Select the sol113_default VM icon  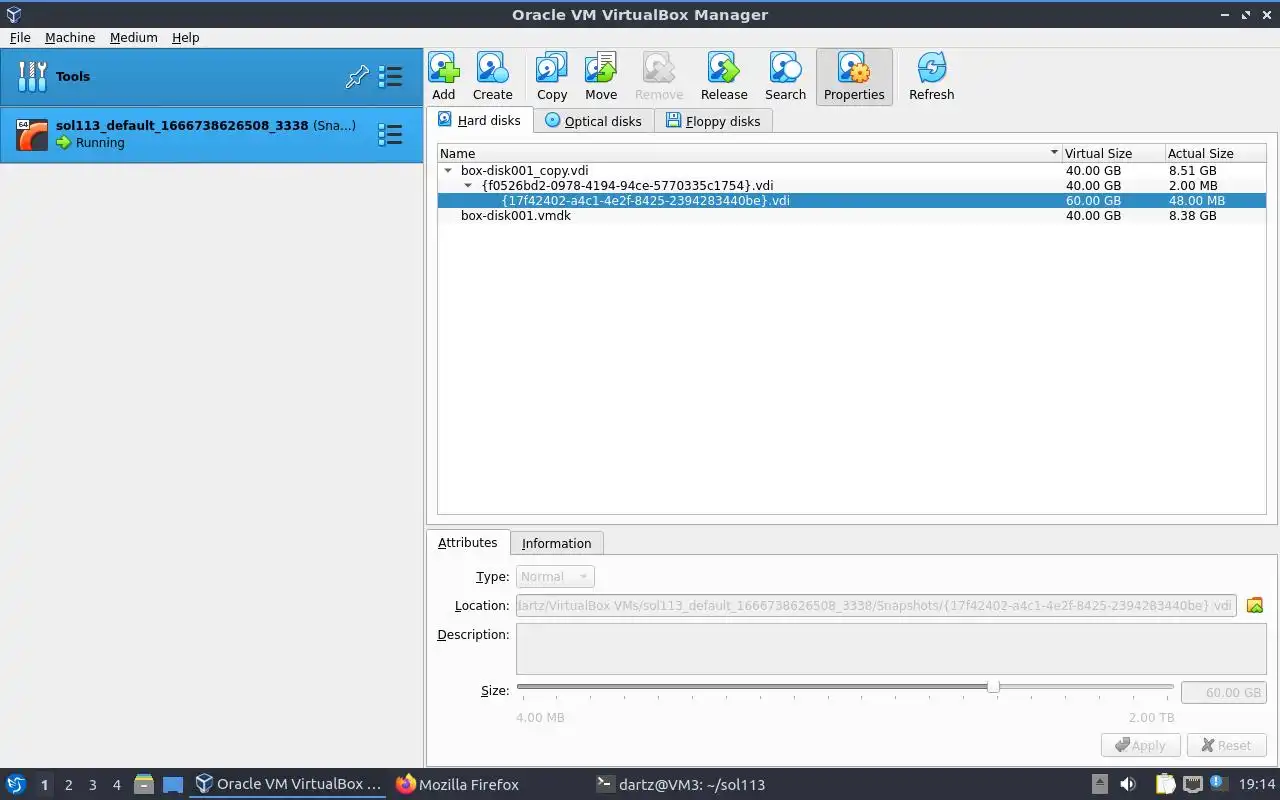pos(33,134)
